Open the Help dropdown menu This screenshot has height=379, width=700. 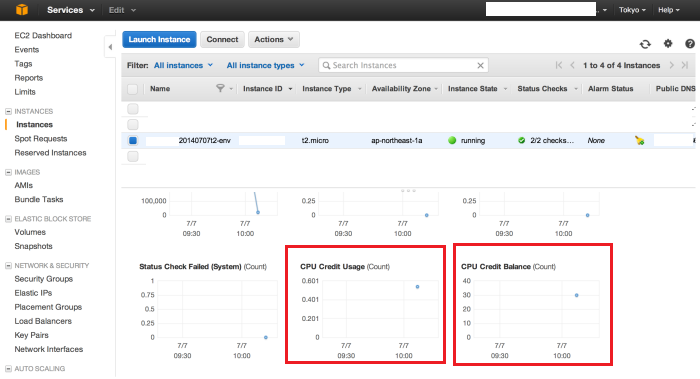[669, 10]
